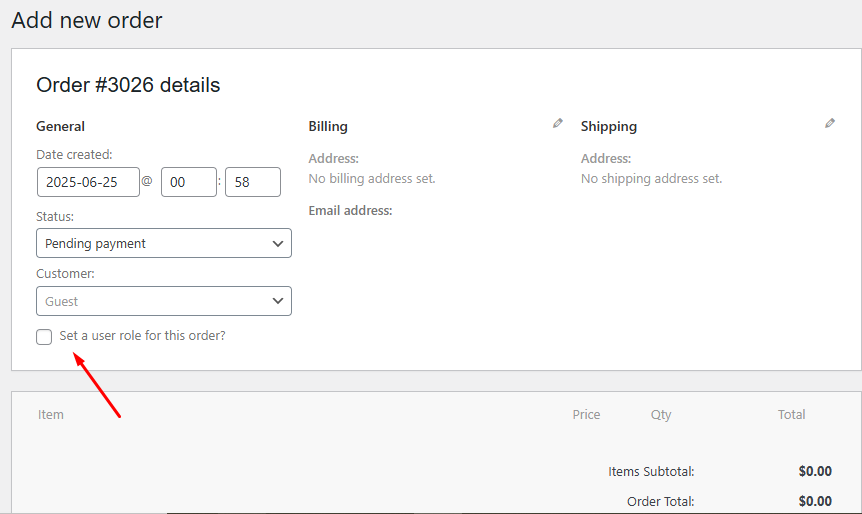Click the Date created field
862x514 pixels.
[88, 182]
